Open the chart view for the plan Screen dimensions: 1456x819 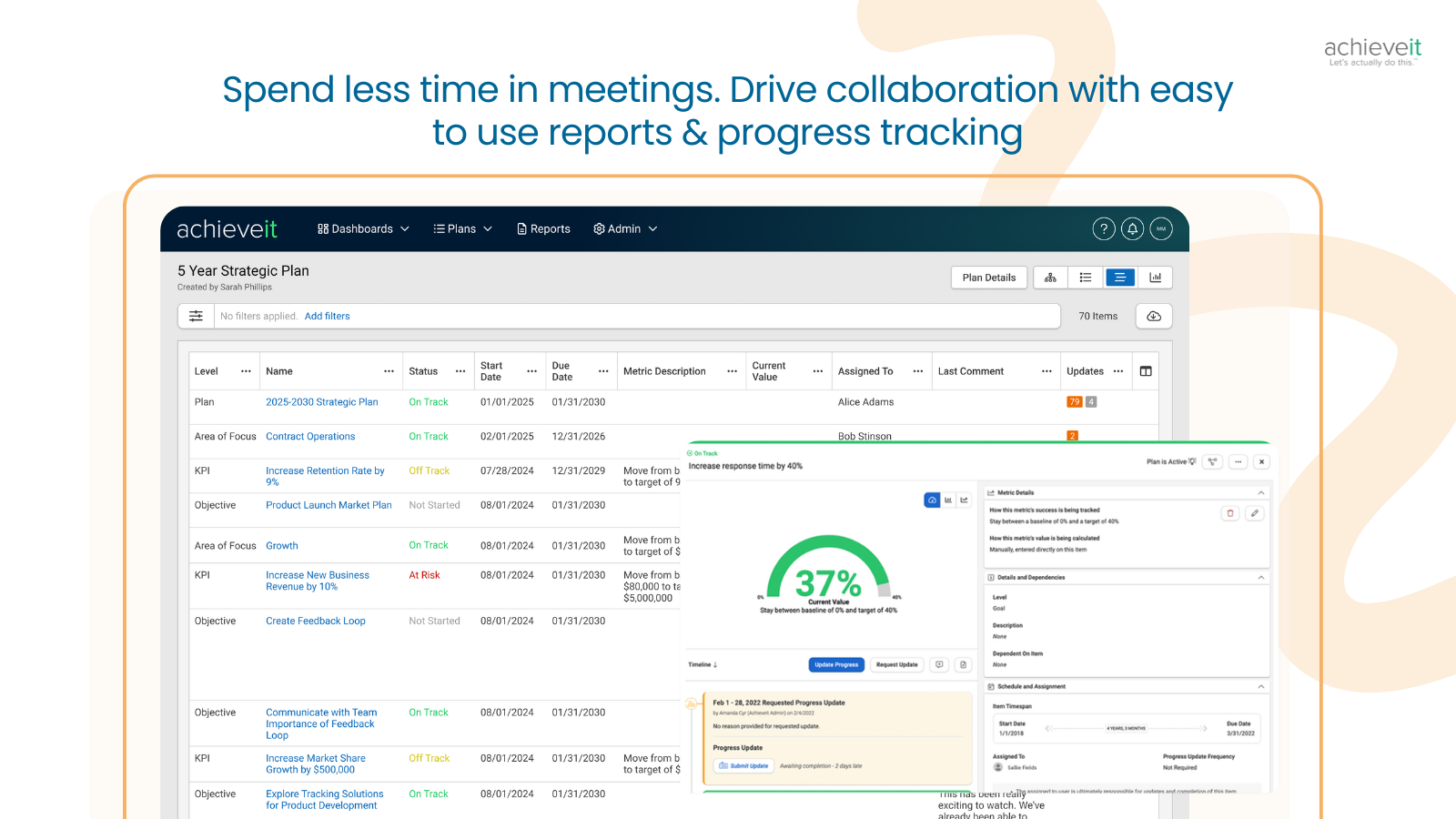(1156, 277)
